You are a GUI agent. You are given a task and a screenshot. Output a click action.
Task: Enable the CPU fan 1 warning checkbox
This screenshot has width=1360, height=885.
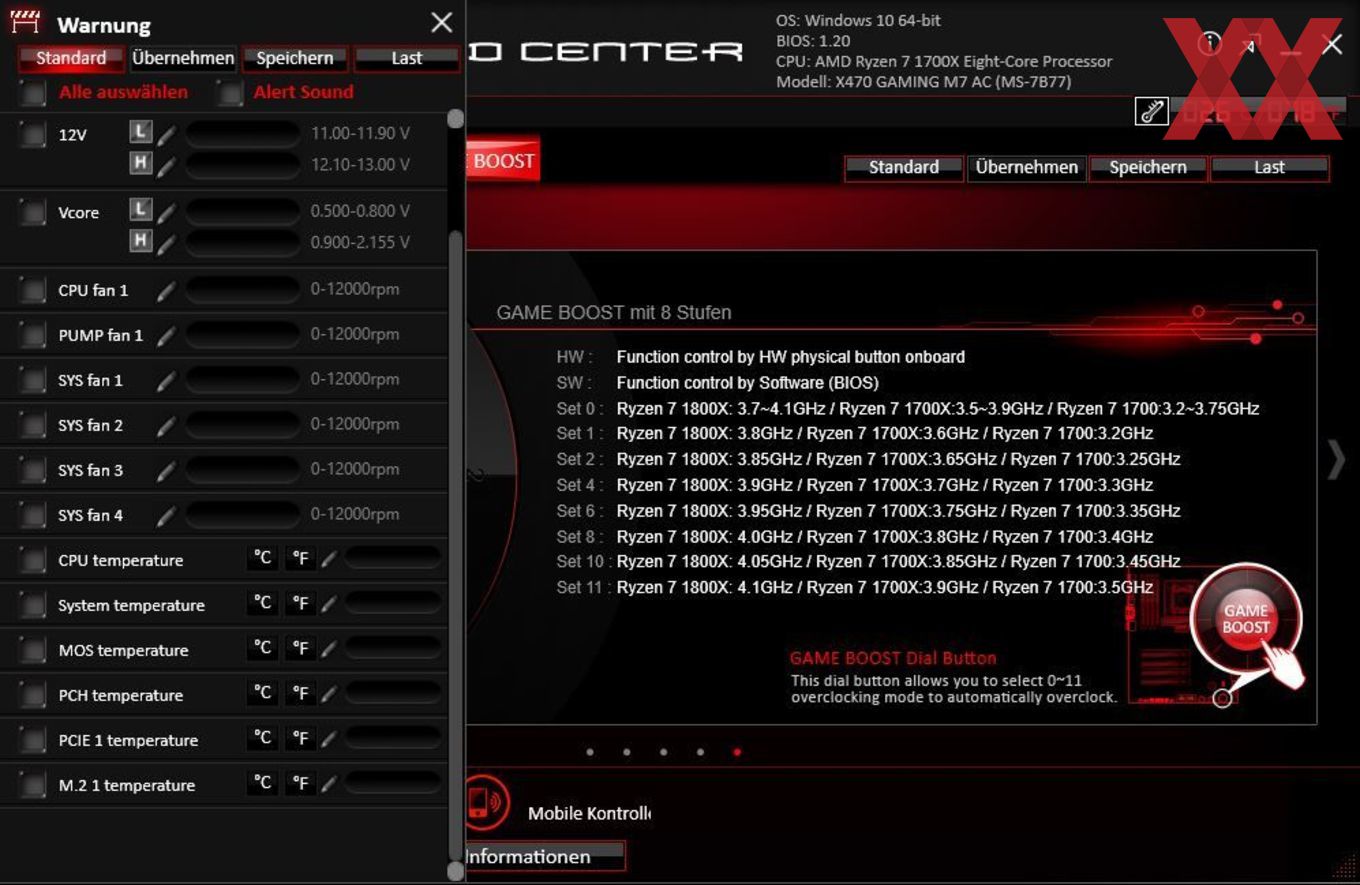tap(34, 291)
